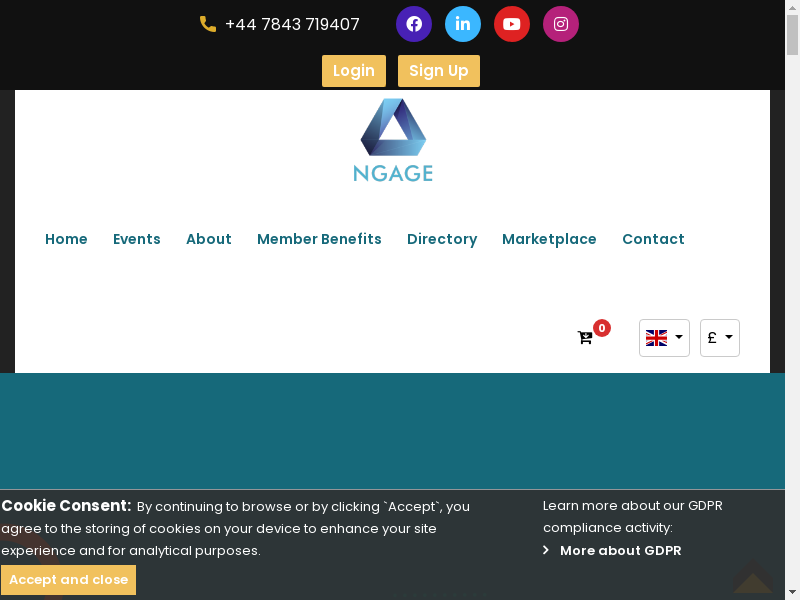This screenshot has width=800, height=600.
Task: Open the LinkedIn social icon
Action: 463,24
